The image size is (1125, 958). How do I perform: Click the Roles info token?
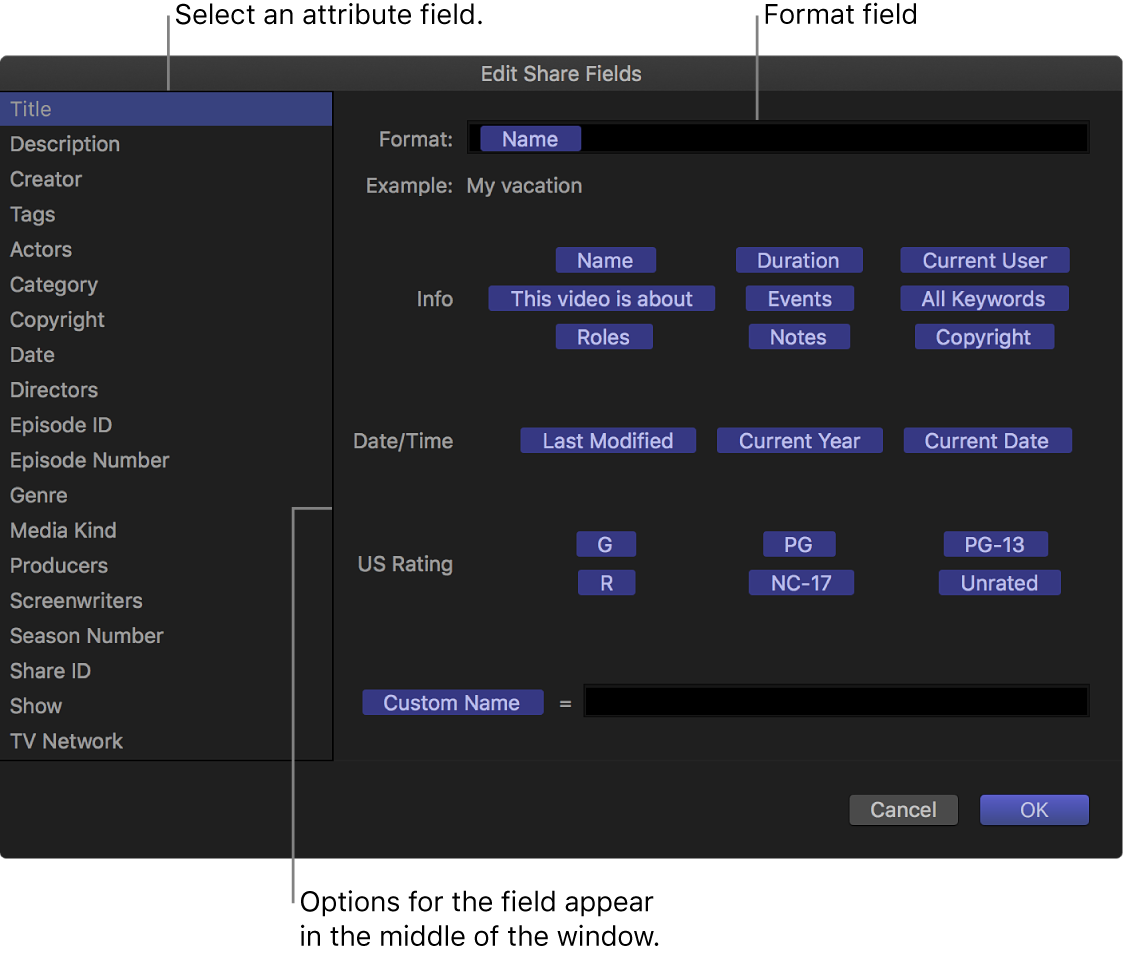pyautogui.click(x=604, y=336)
